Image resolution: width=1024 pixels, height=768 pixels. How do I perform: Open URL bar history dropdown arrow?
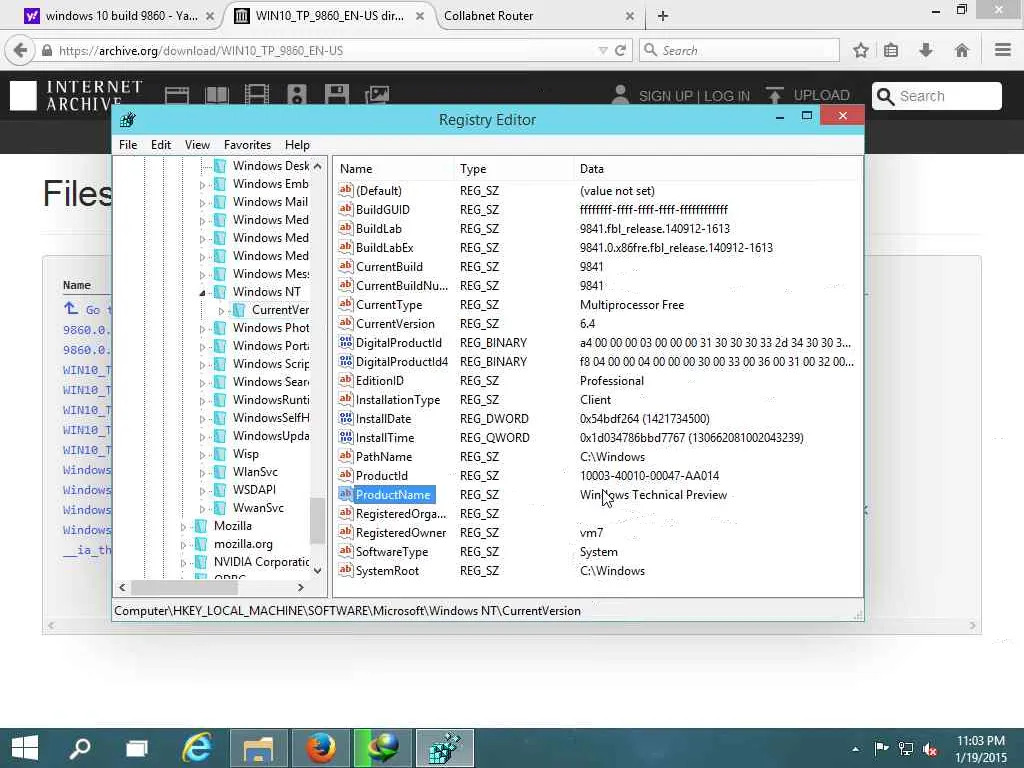(x=602, y=50)
